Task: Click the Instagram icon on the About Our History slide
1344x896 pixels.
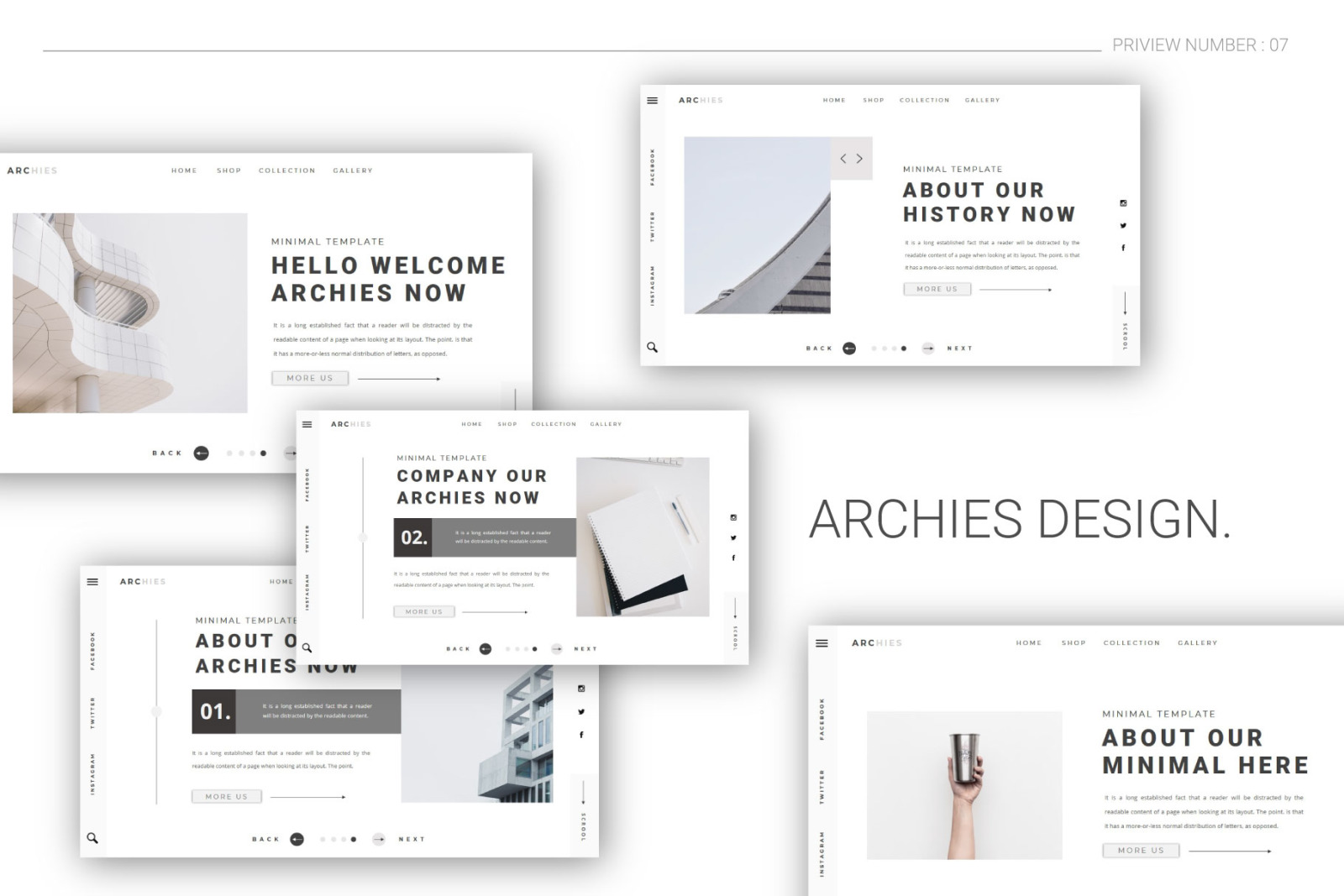Action: coord(1123,203)
